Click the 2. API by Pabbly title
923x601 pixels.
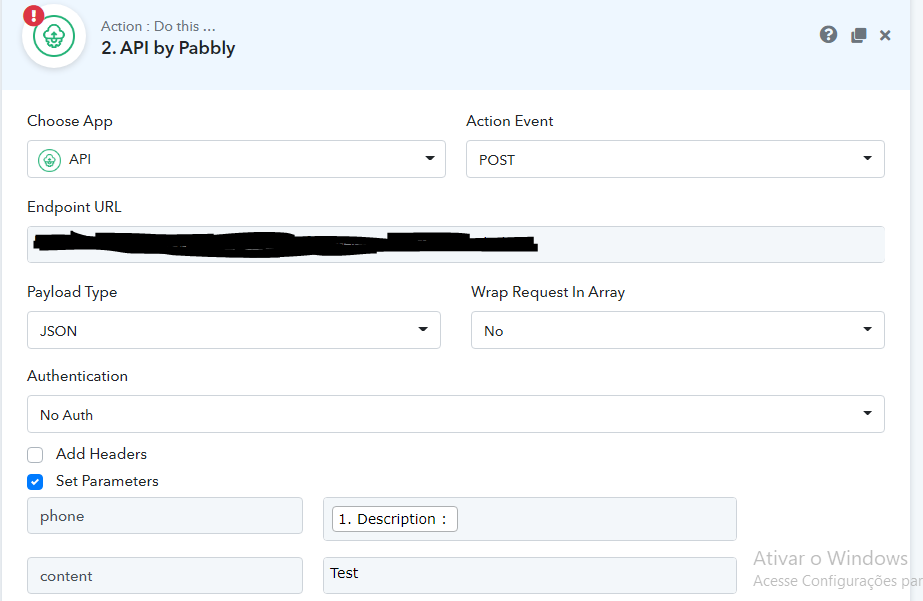[168, 48]
